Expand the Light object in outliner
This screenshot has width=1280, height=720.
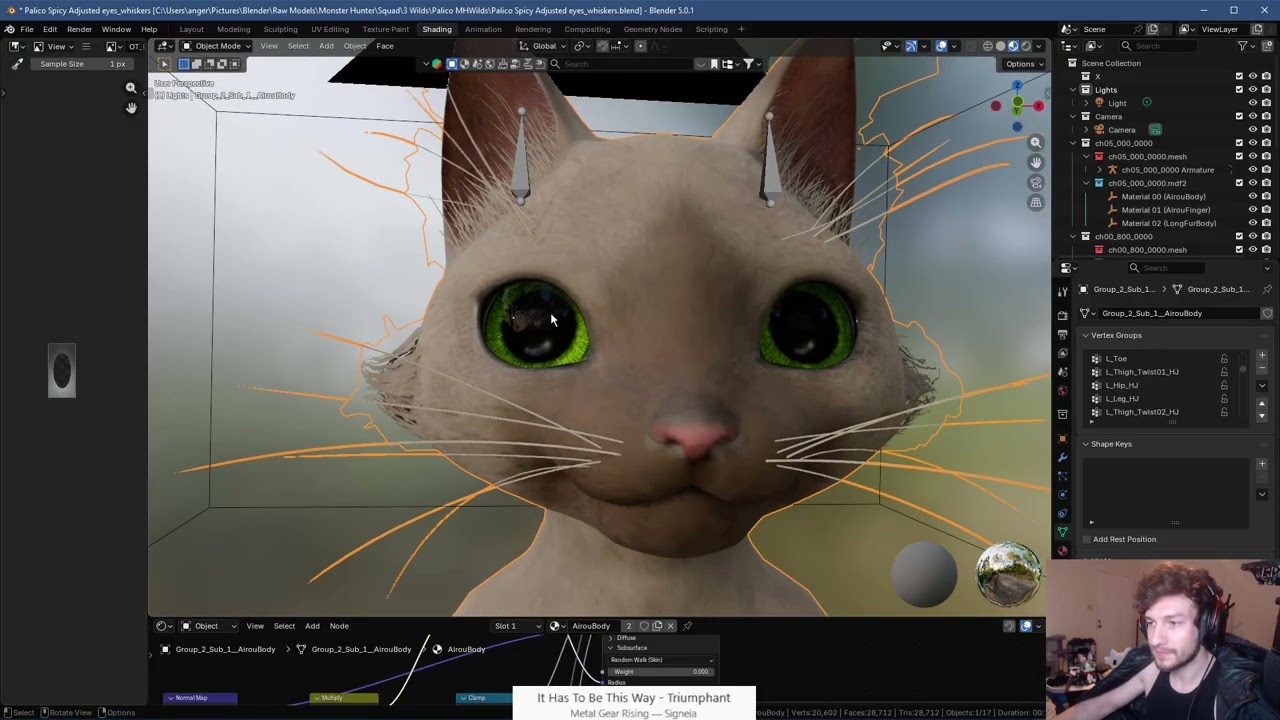pyautogui.click(x=1086, y=103)
